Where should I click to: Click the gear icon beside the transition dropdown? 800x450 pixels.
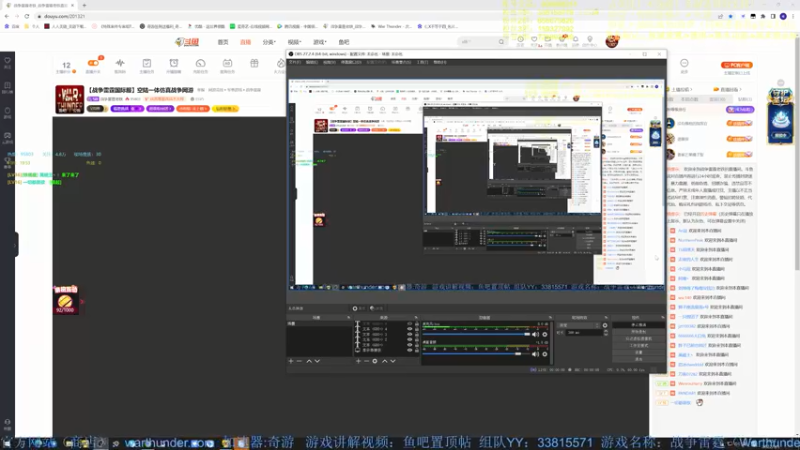click(x=605, y=325)
